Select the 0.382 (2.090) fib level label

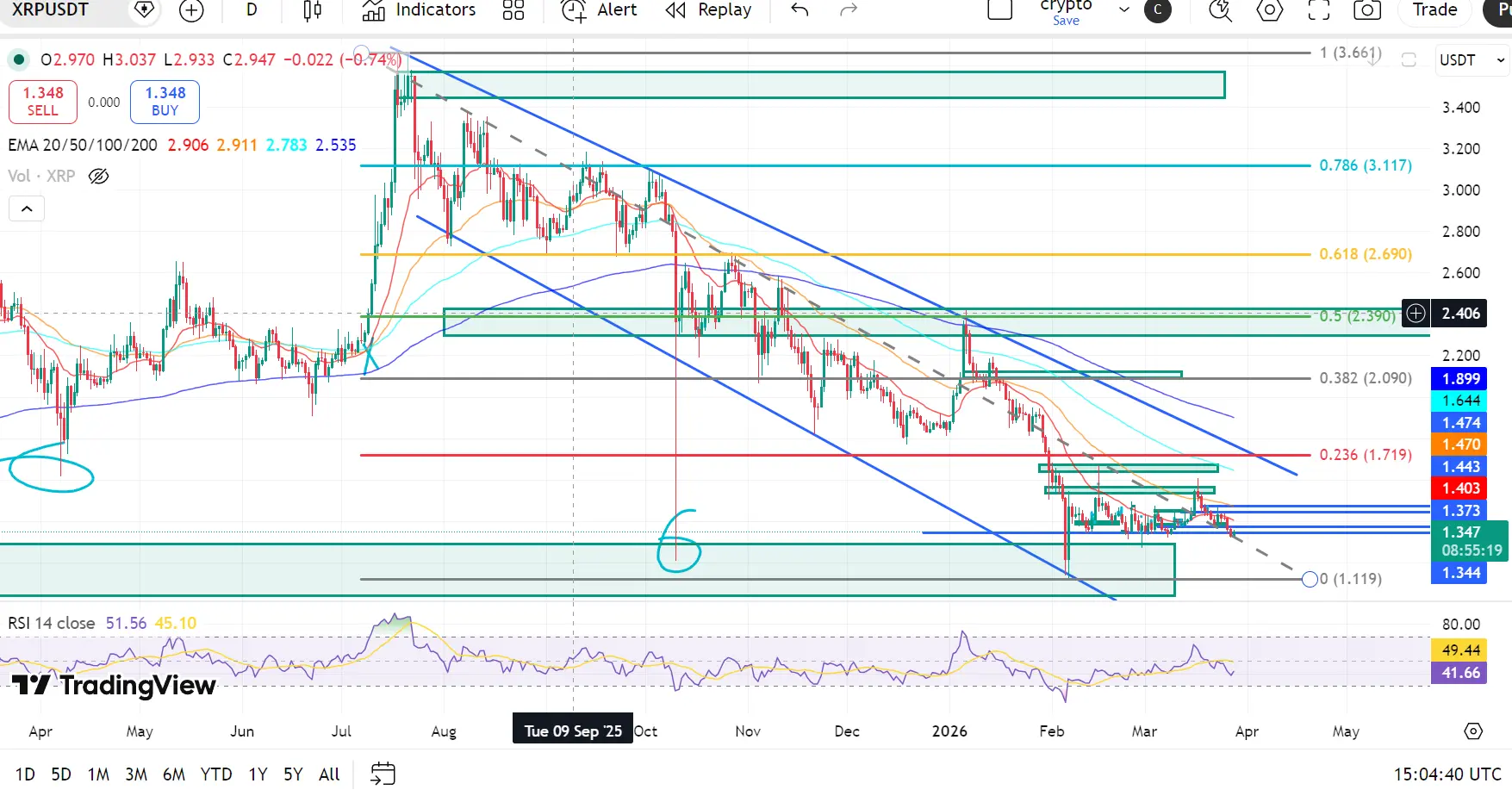(x=1366, y=378)
